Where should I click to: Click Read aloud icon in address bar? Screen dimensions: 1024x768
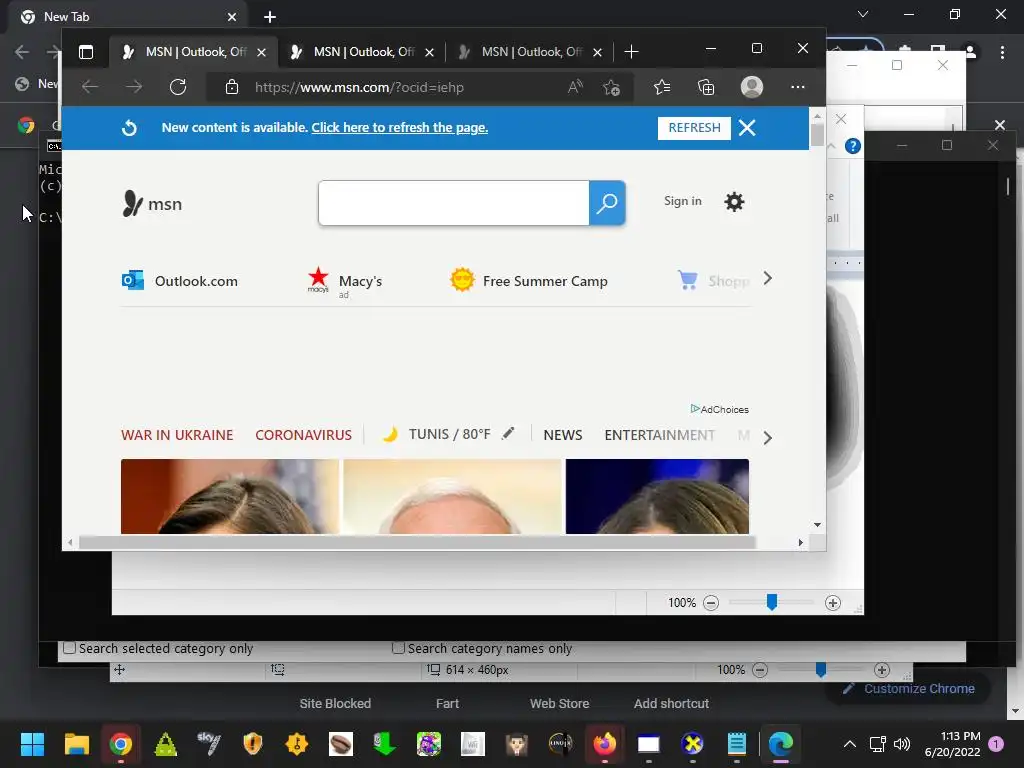(x=575, y=87)
